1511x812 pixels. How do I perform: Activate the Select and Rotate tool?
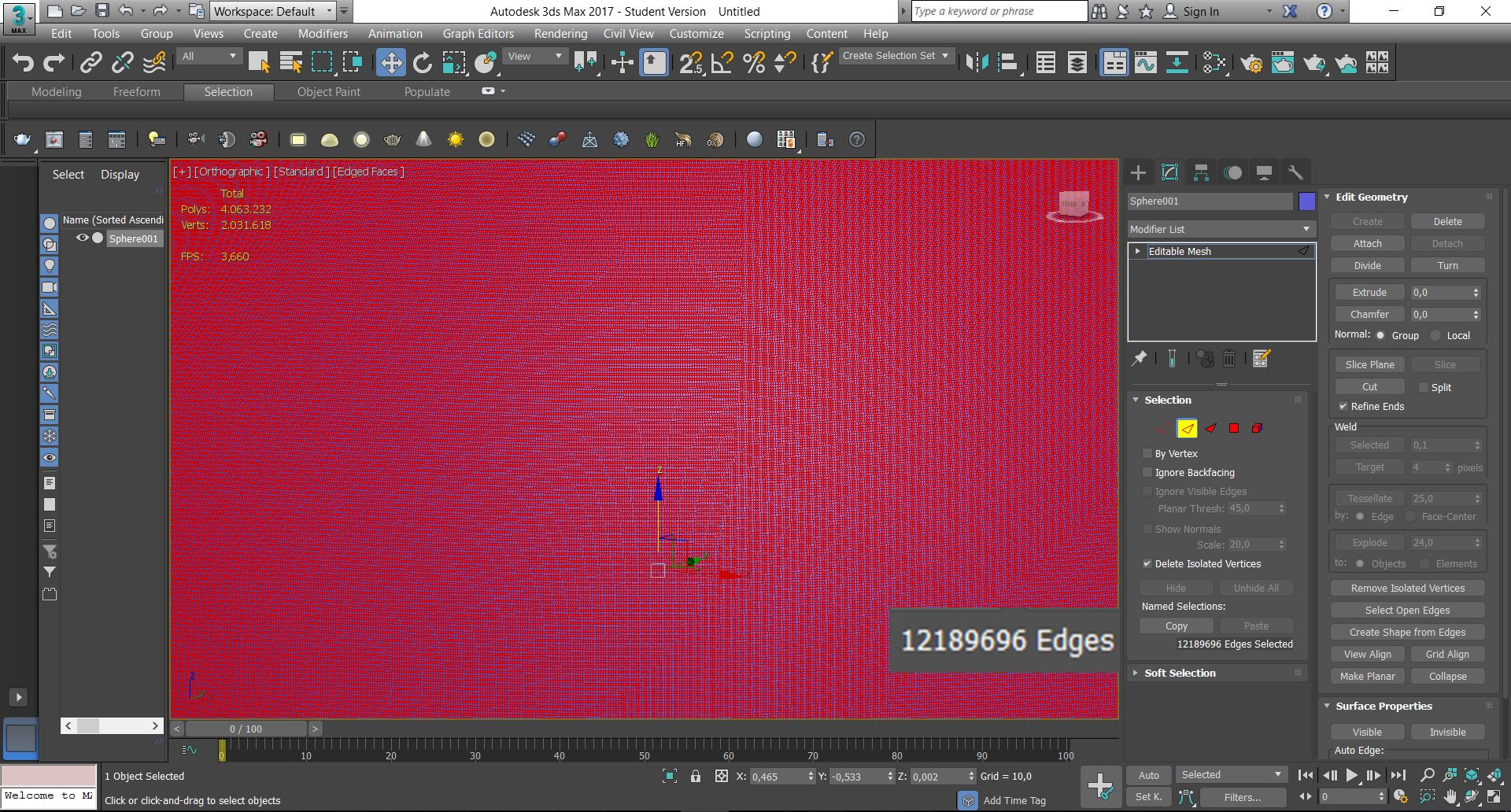point(423,62)
